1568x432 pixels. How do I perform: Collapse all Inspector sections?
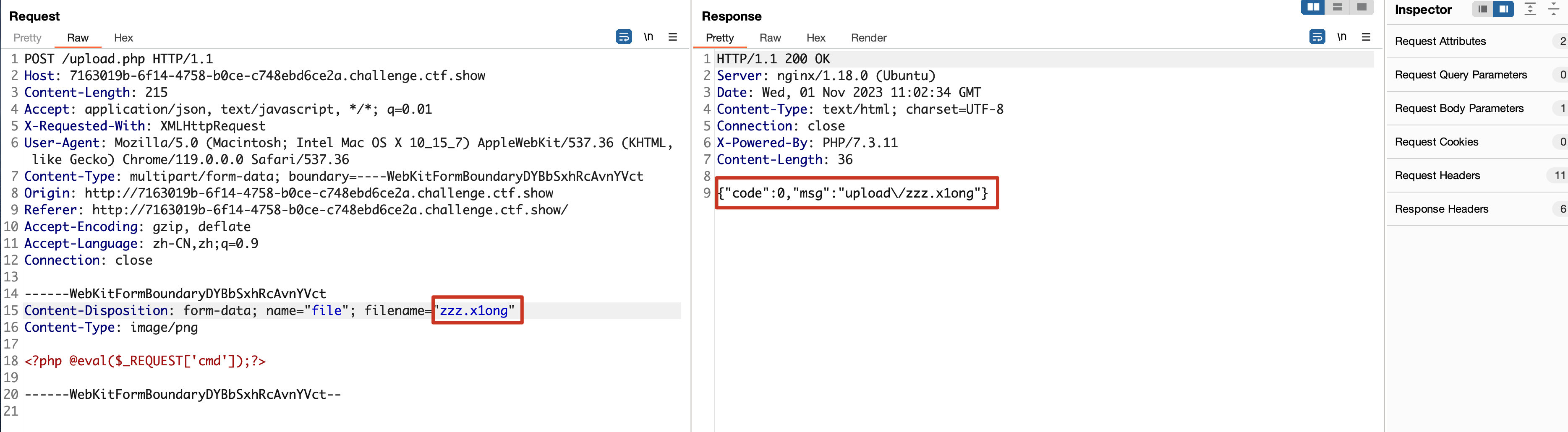tap(1554, 9)
